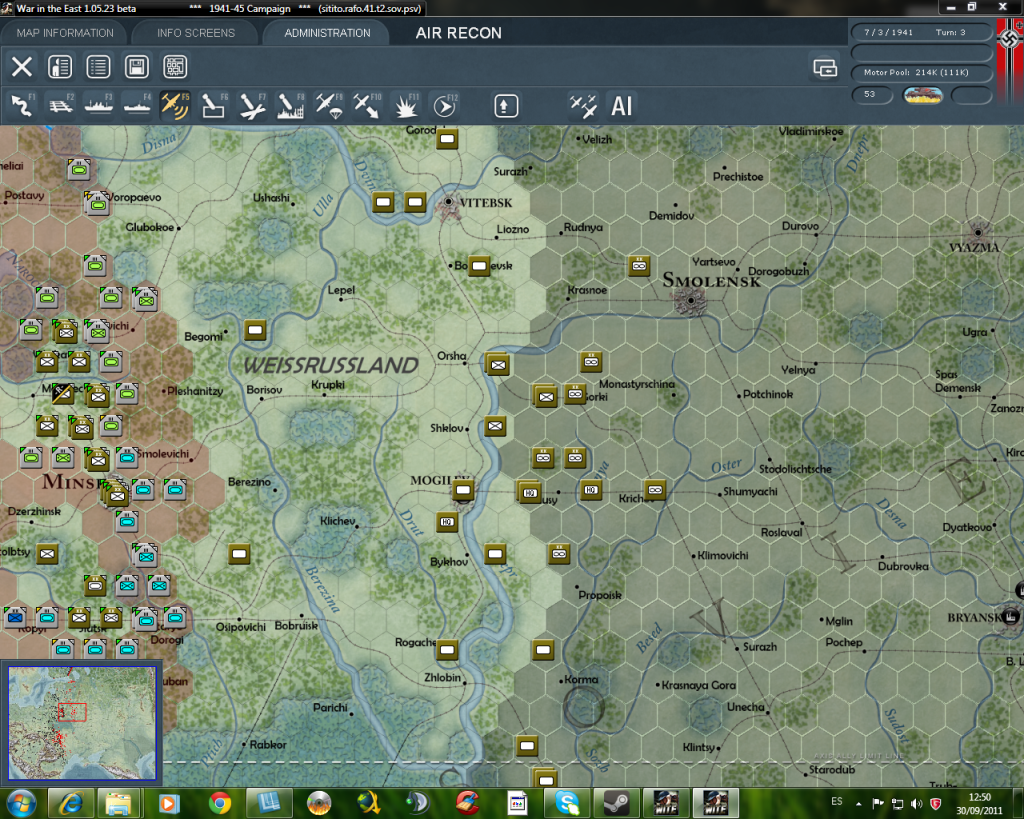The image size is (1024, 819).
Task: Click the floppy disk save game icon
Action: click(x=136, y=67)
